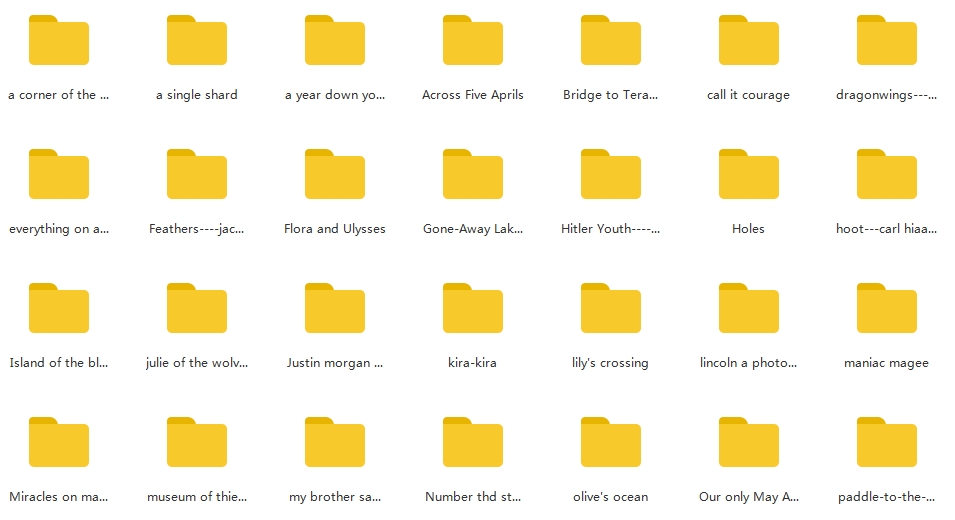
Task: Select the 'Bridge to Tera...' folder icon
Action: click(611, 40)
